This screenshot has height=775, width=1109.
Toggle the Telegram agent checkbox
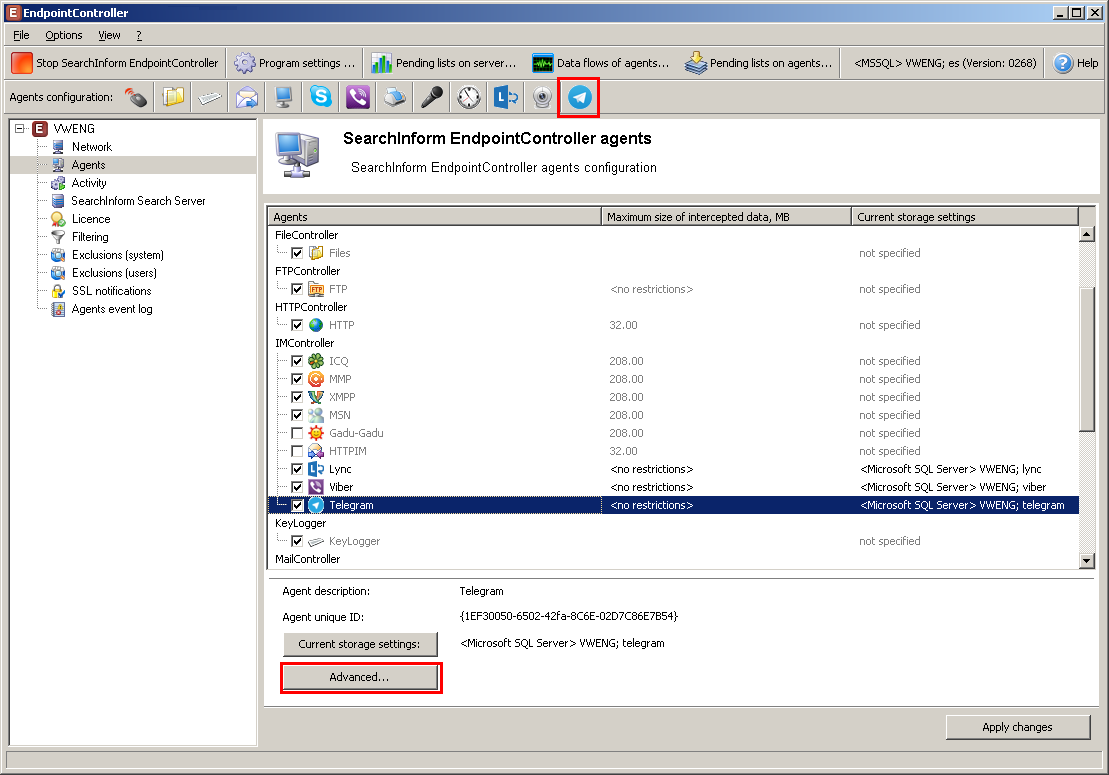(x=297, y=506)
